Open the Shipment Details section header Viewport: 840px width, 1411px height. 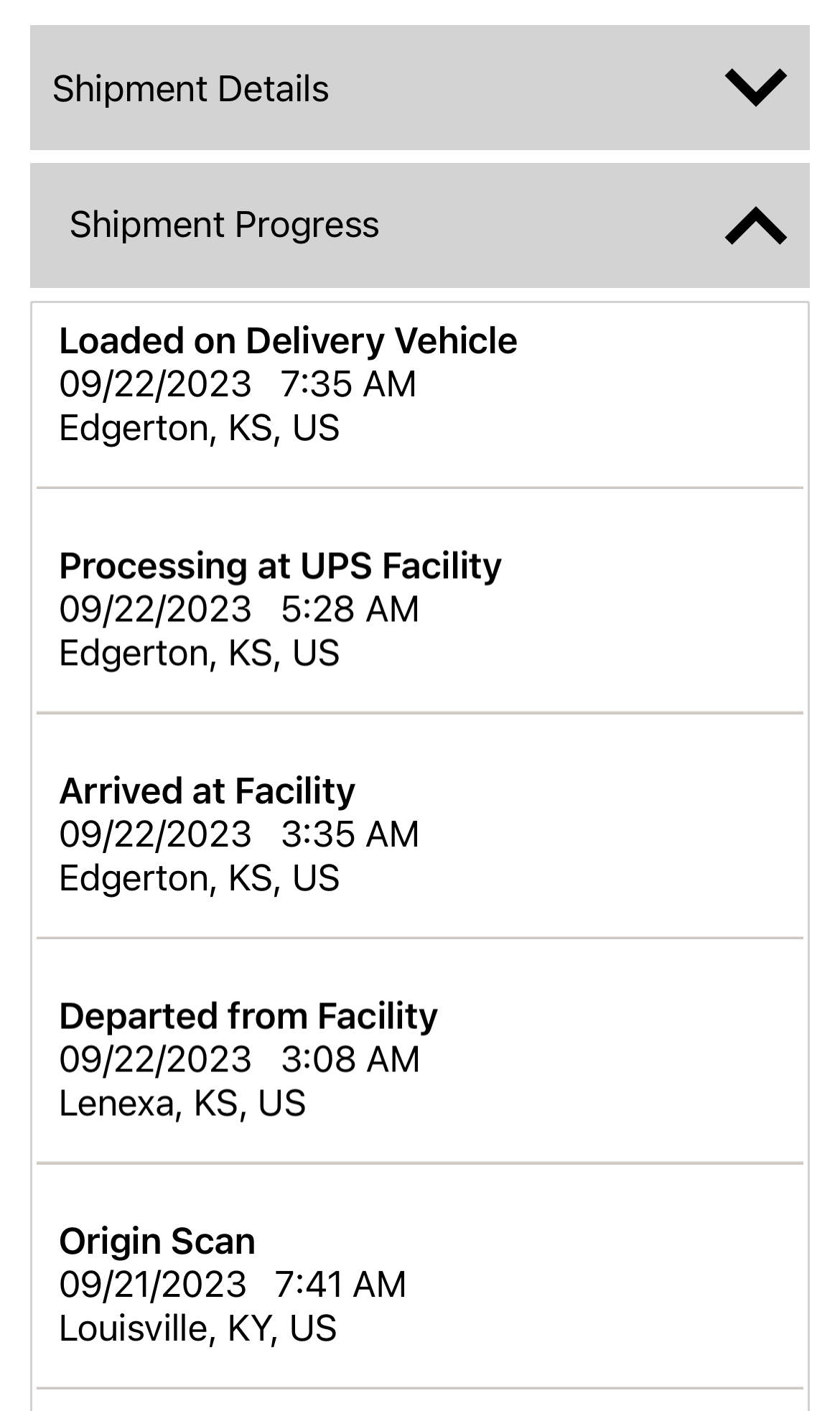[190, 89]
